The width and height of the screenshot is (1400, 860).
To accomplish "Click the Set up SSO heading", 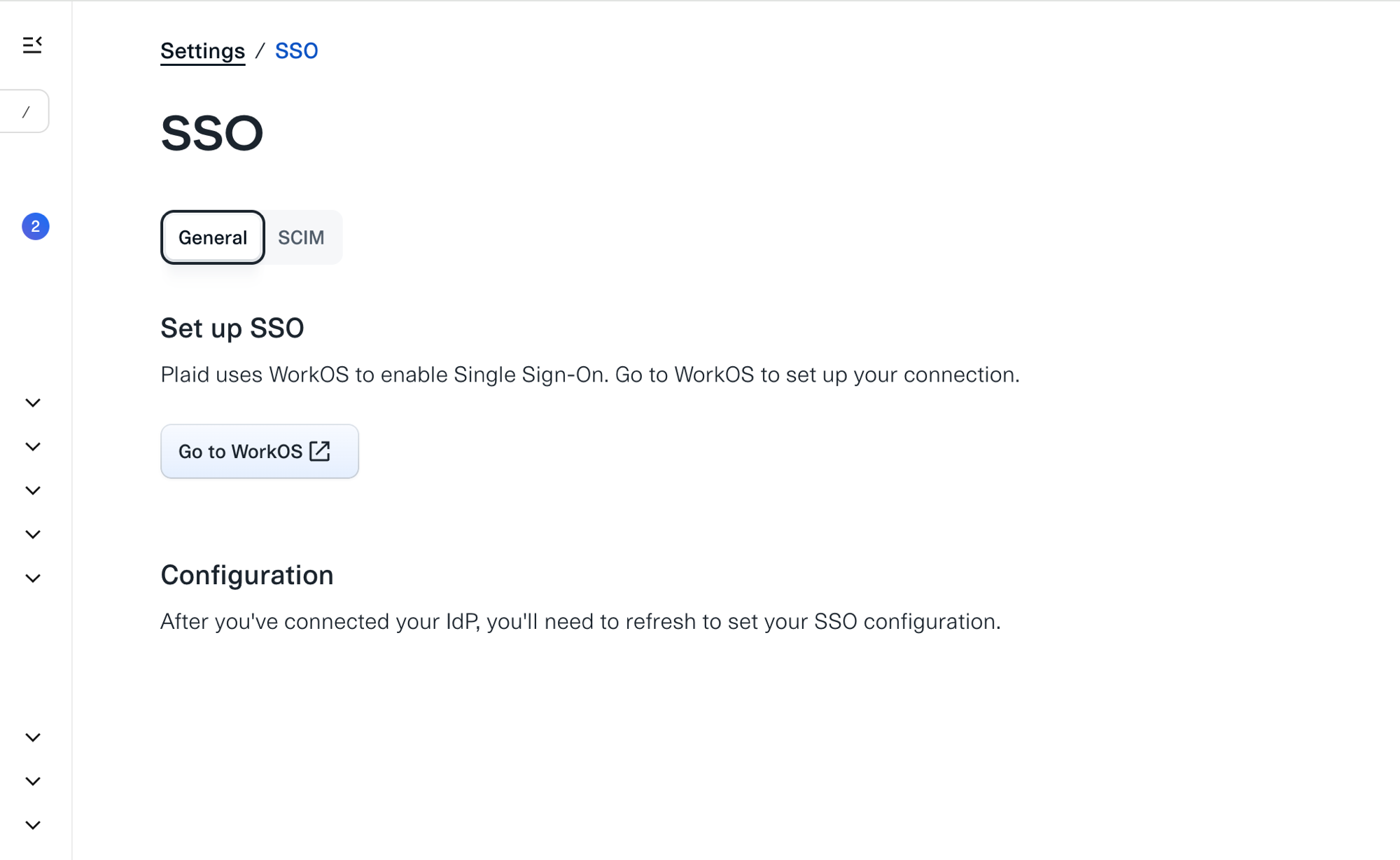I will [x=232, y=328].
